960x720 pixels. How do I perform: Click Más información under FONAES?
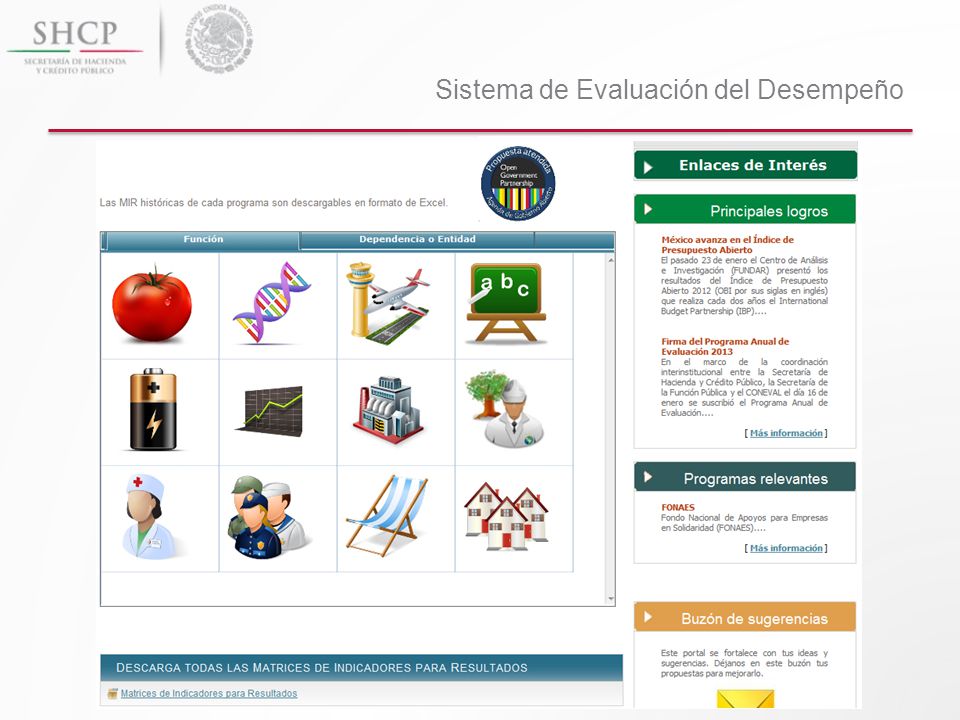(786, 548)
